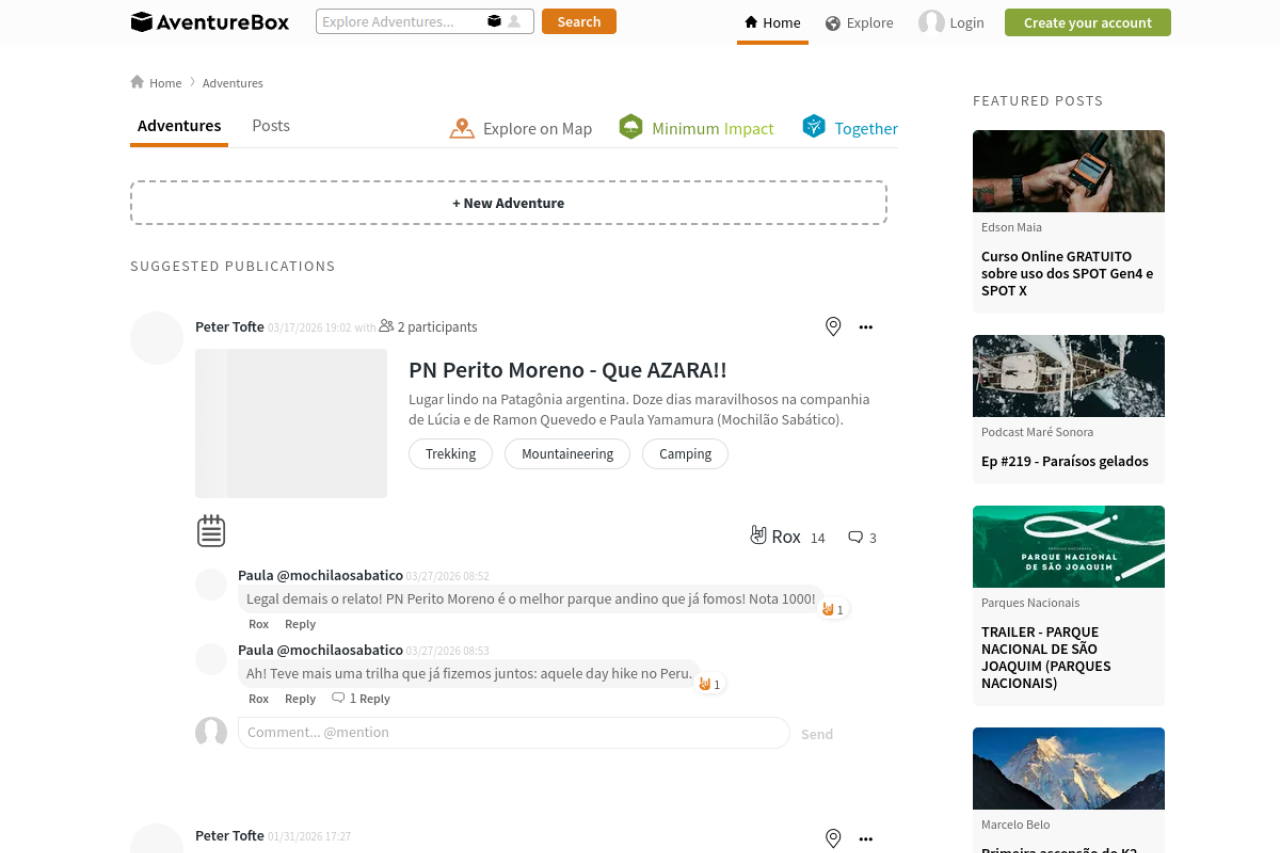Viewport: 1280px width, 853px height.
Task: Click the calendar icon under post image
Action: 211,531
